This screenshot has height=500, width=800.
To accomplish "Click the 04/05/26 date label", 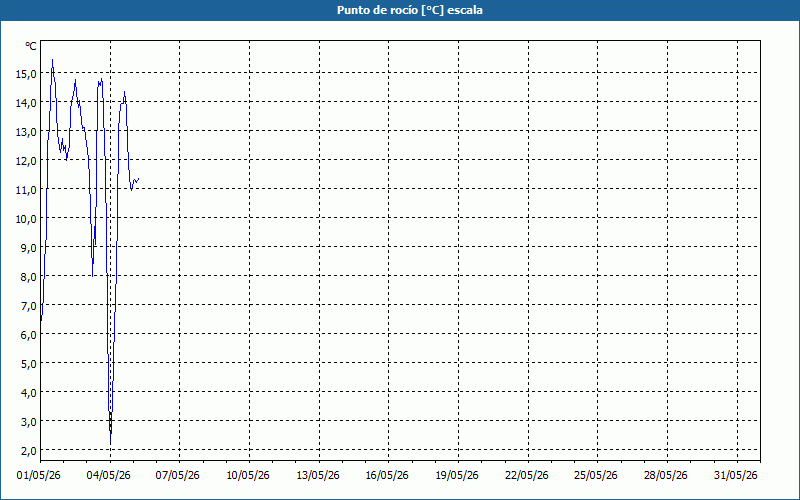I will (x=109, y=476).
